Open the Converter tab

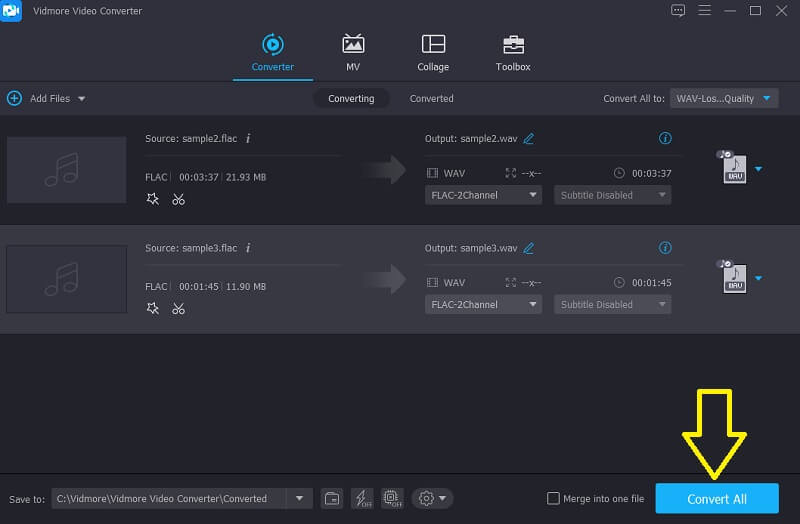[x=272, y=53]
